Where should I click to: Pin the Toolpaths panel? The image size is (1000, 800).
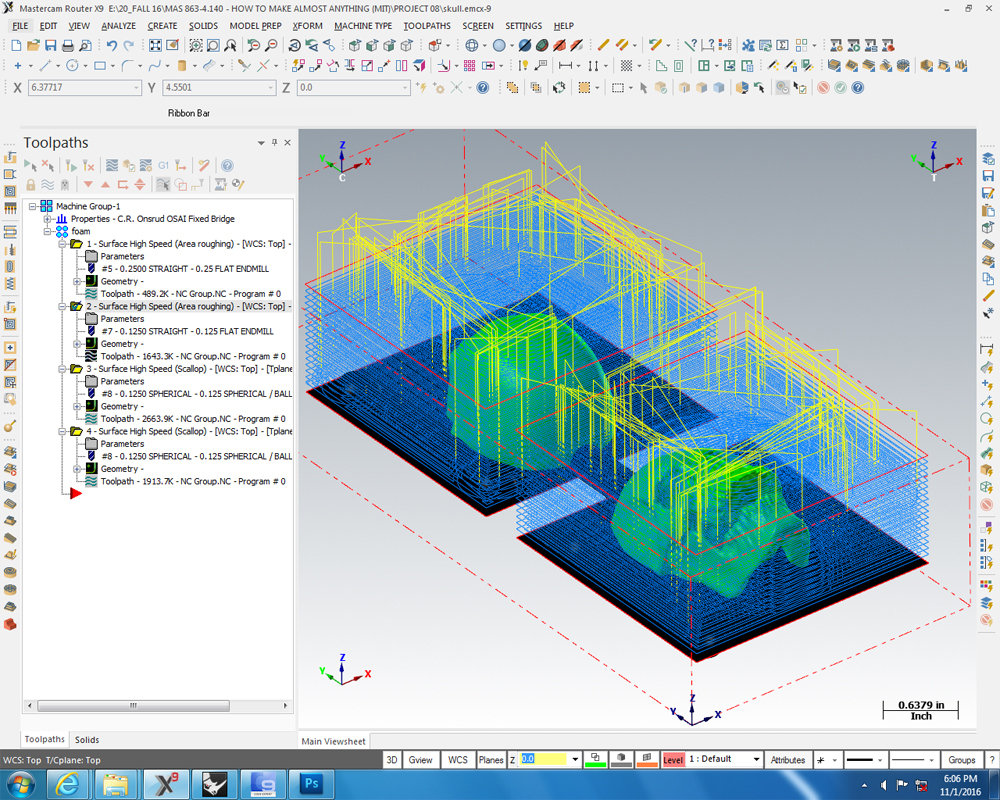(x=275, y=142)
